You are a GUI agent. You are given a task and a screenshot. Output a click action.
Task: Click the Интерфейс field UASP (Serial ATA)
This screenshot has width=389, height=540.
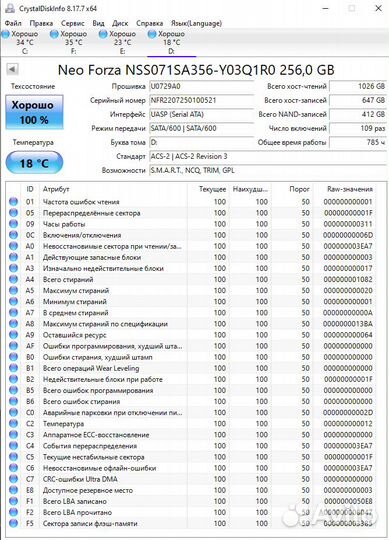[x=201, y=114]
